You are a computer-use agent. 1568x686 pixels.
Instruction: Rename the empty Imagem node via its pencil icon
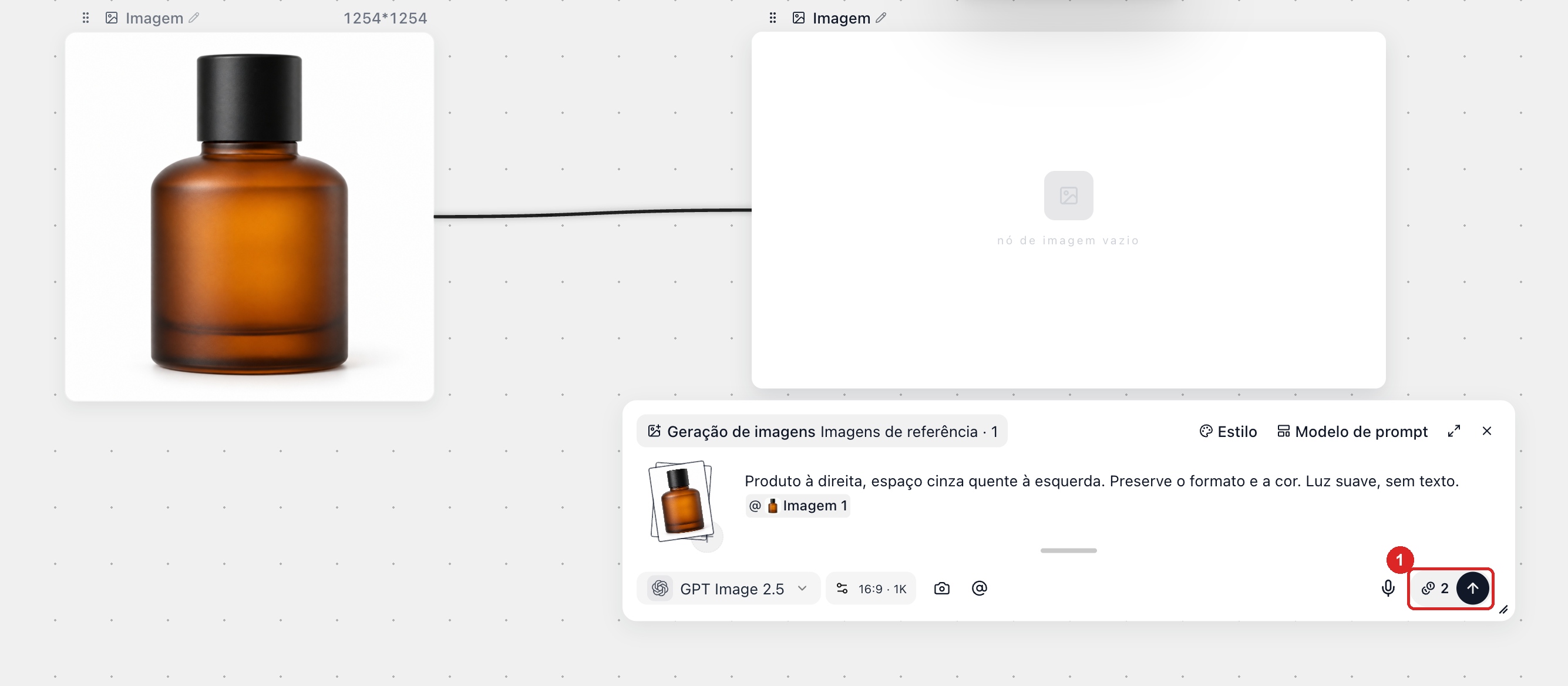pyautogui.click(x=881, y=18)
